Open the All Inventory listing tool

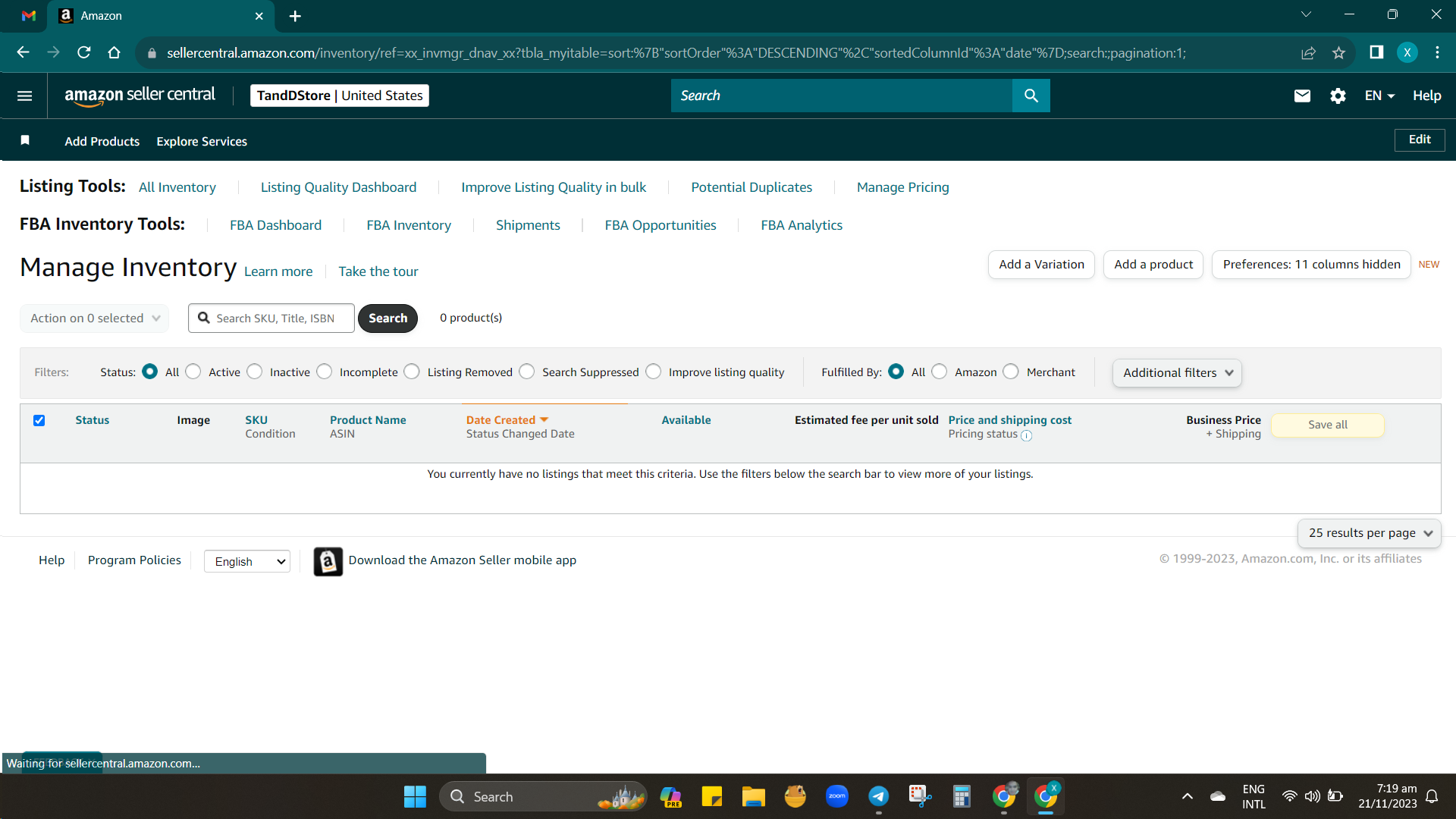tap(177, 187)
